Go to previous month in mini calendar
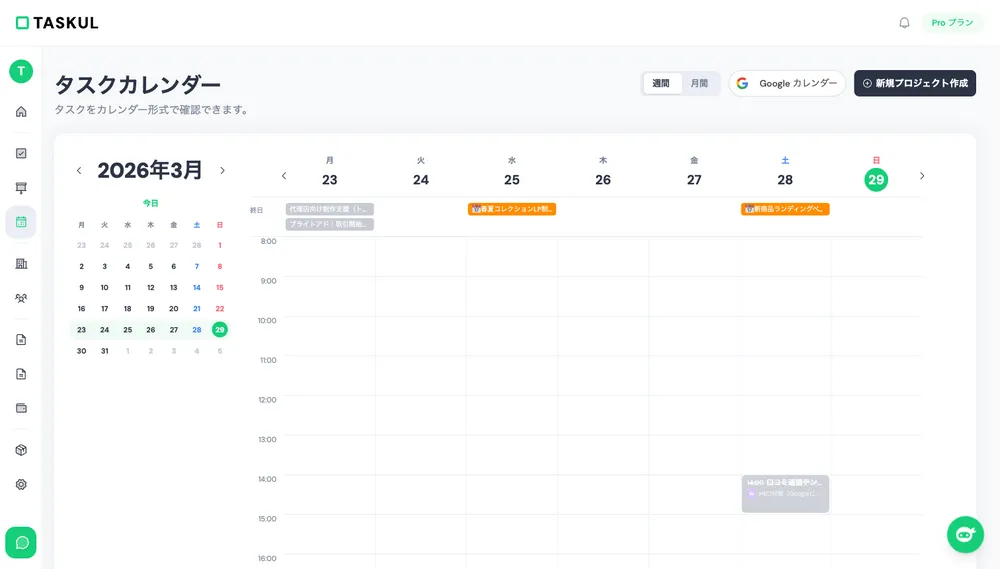The image size is (1000, 569). pyautogui.click(x=79, y=171)
